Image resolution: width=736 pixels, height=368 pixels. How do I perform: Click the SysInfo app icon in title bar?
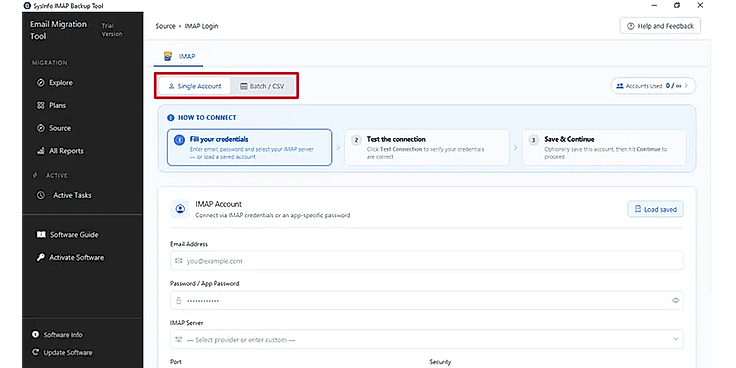(x=26, y=6)
